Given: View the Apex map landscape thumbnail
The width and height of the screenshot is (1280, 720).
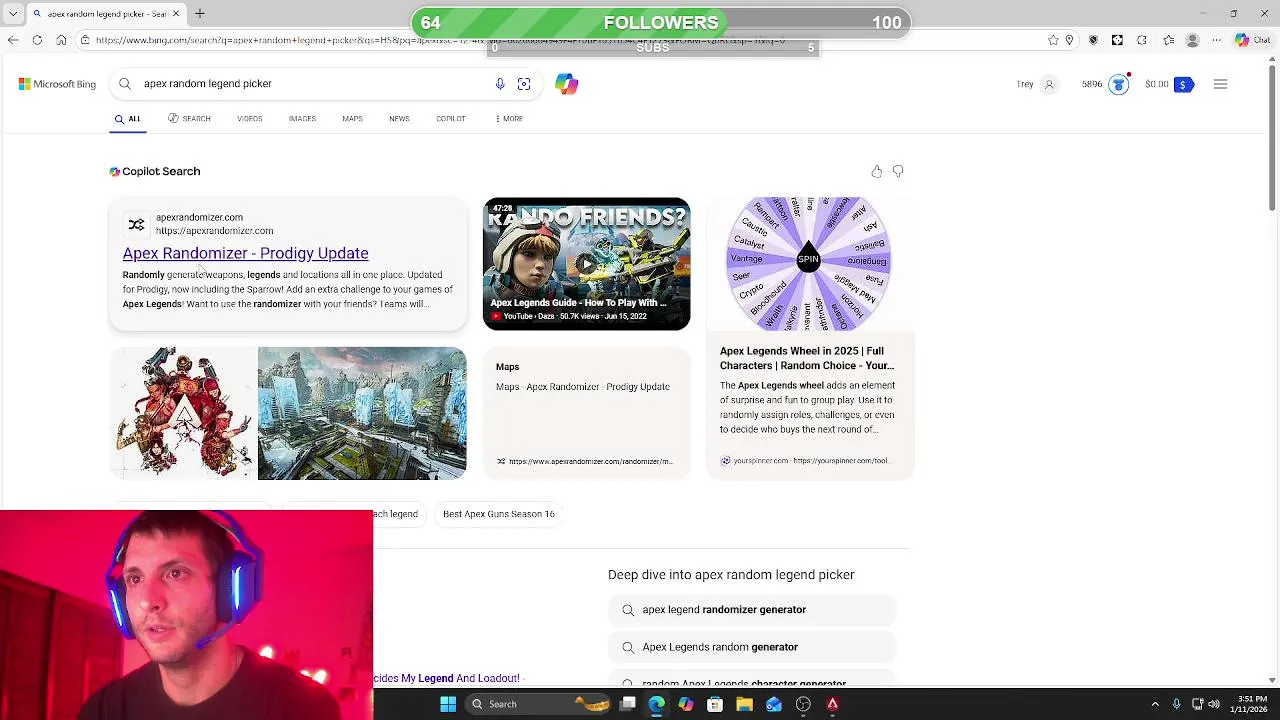Looking at the screenshot, I should [x=362, y=413].
